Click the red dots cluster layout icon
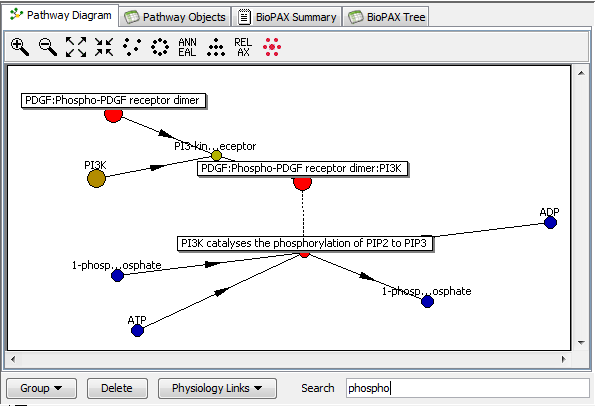The width and height of the screenshot is (595, 406). 272,47
